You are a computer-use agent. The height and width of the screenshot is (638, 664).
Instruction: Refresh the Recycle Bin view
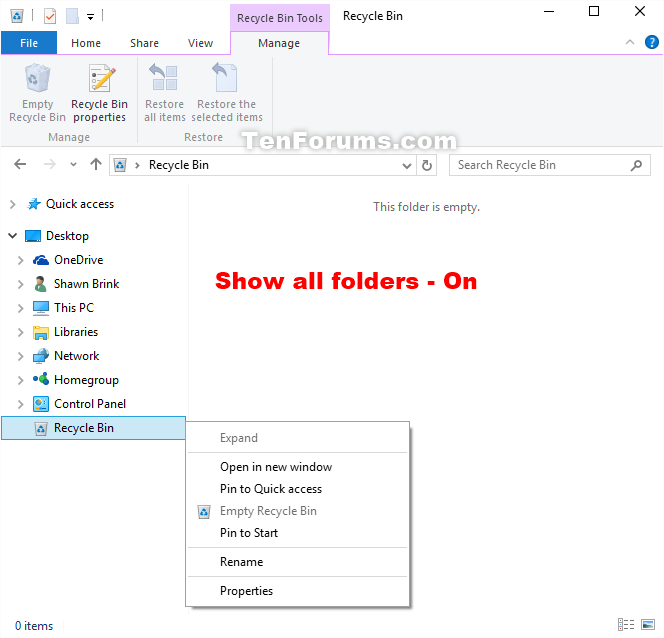pyautogui.click(x=427, y=166)
